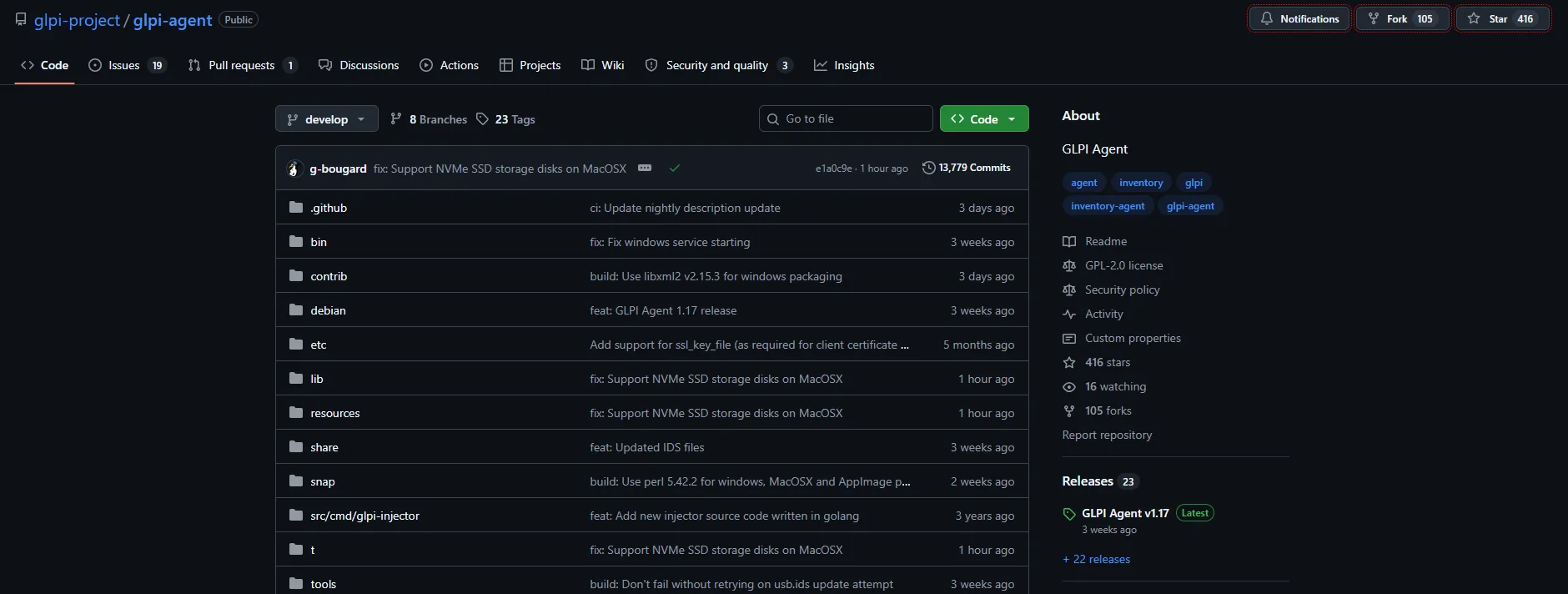Star the glpi-agent repository
The image size is (1568, 594).
click(1502, 18)
